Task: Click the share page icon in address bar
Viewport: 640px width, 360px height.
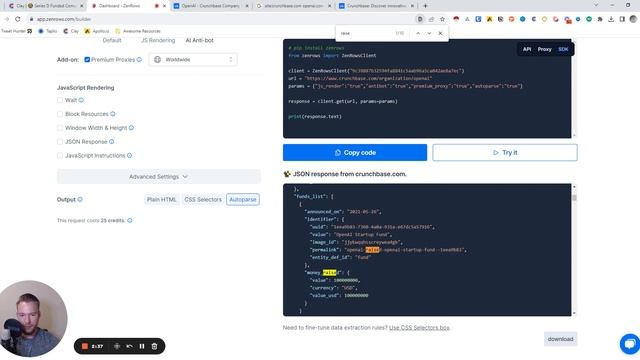Action: pyautogui.click(x=431, y=19)
